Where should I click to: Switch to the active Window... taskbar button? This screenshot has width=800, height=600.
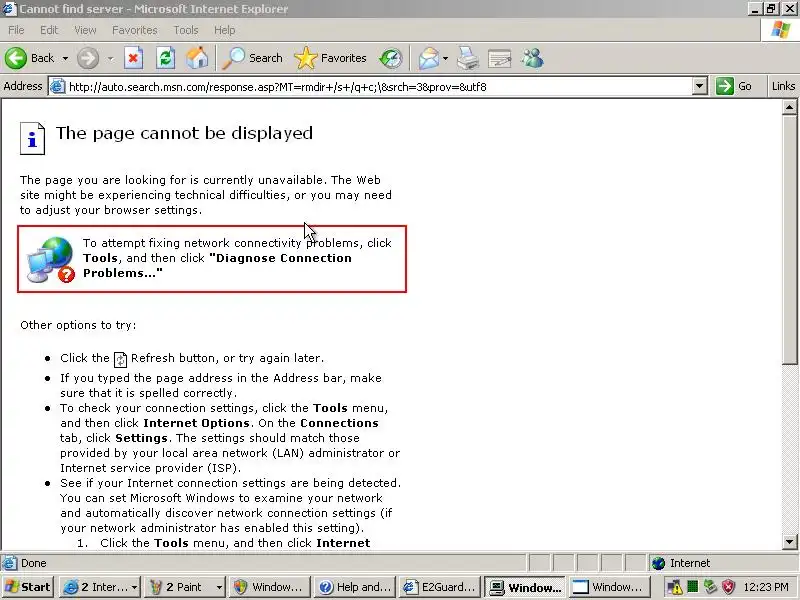click(524, 587)
